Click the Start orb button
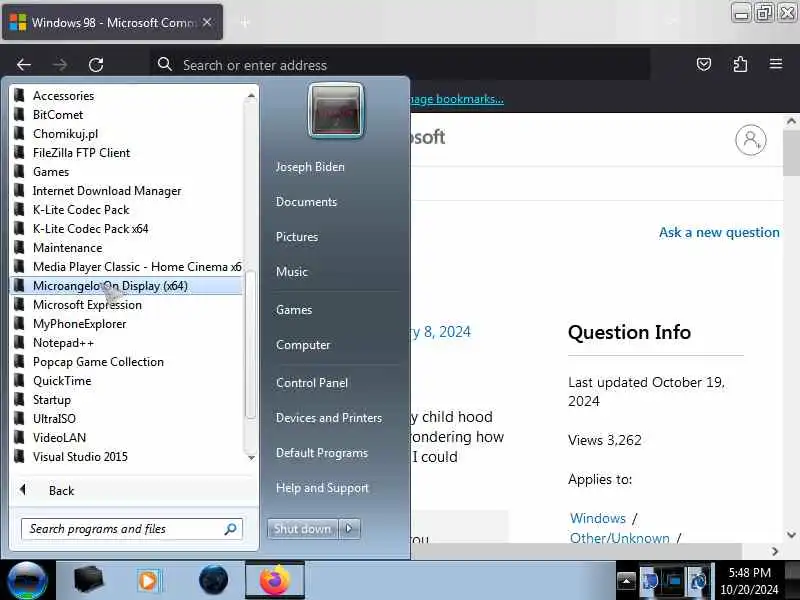 click(x=27, y=581)
